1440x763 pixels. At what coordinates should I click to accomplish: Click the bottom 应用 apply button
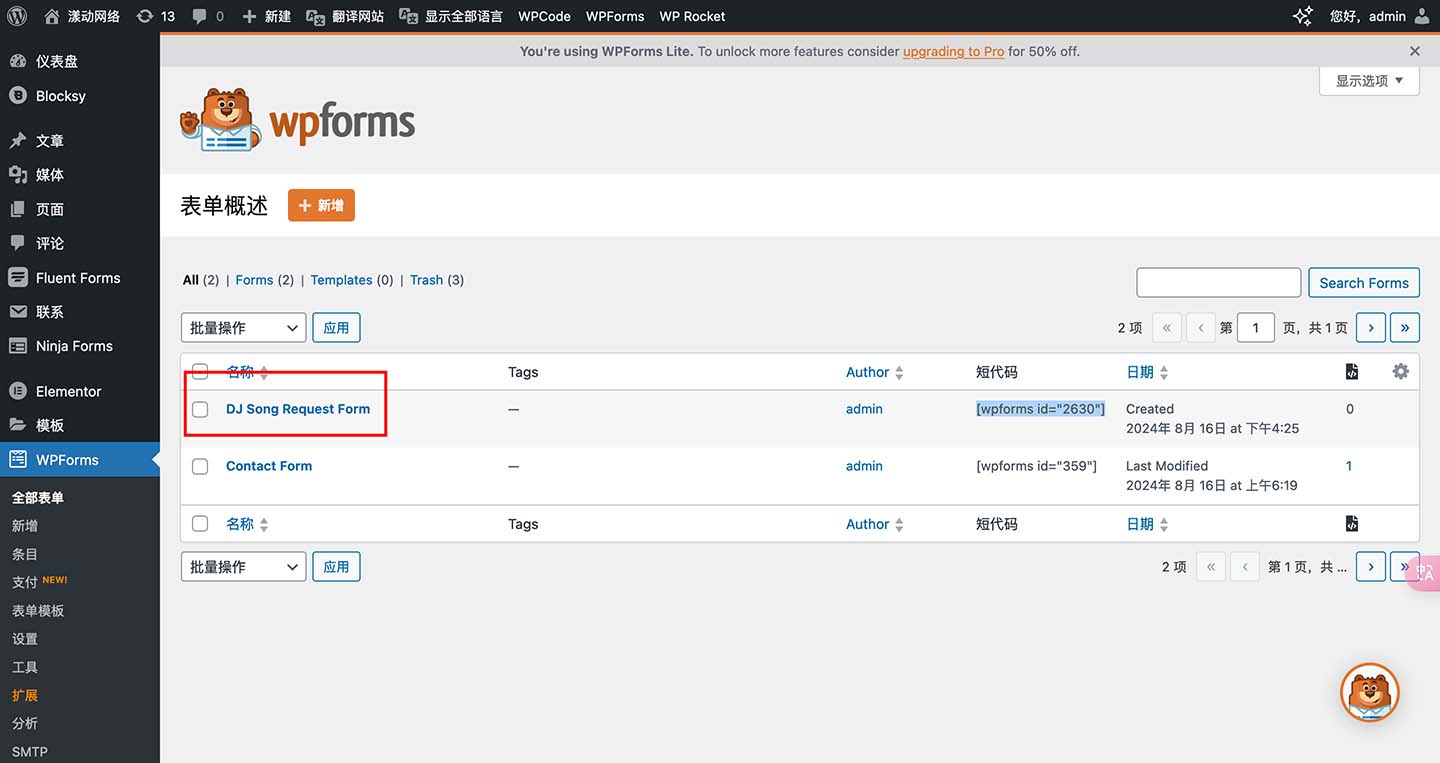(x=336, y=566)
